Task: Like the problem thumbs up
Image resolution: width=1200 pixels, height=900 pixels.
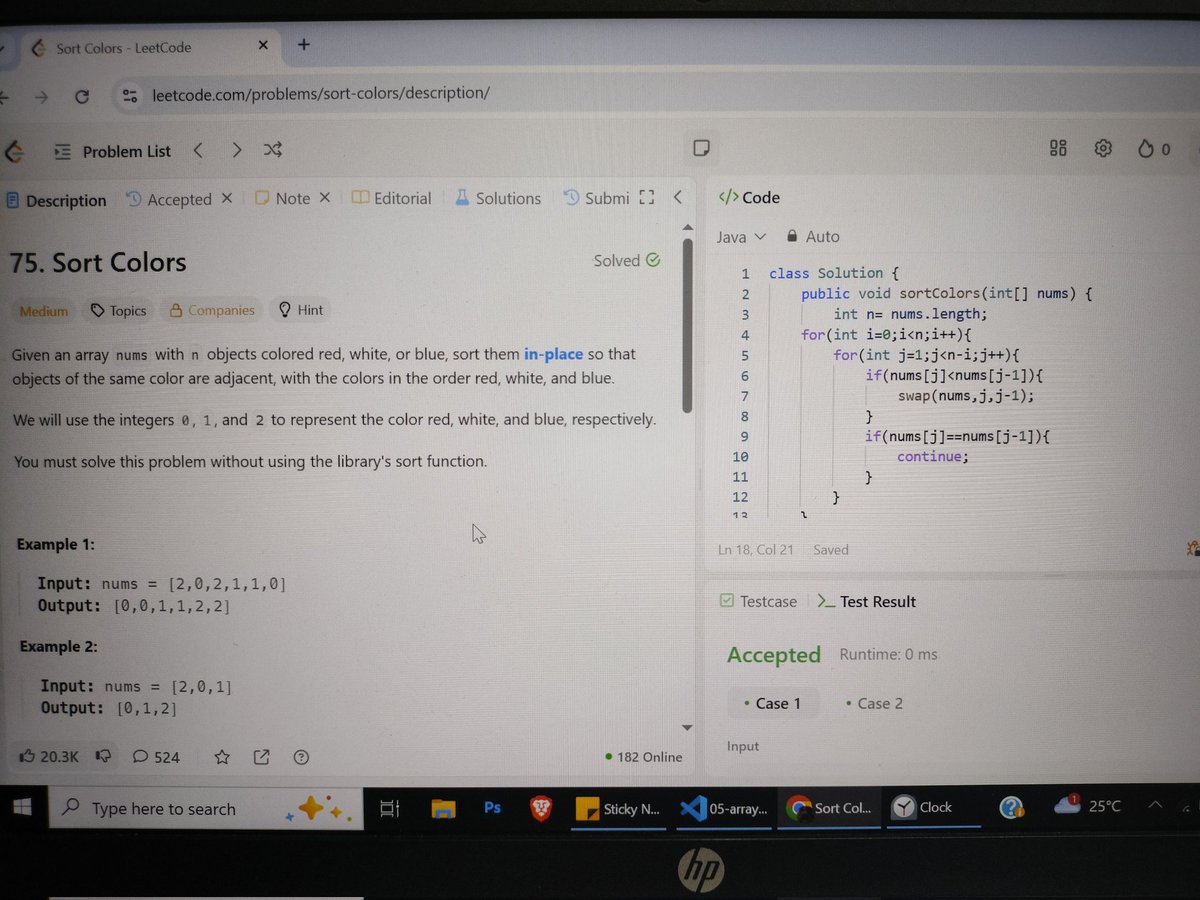Action: click(x=49, y=757)
